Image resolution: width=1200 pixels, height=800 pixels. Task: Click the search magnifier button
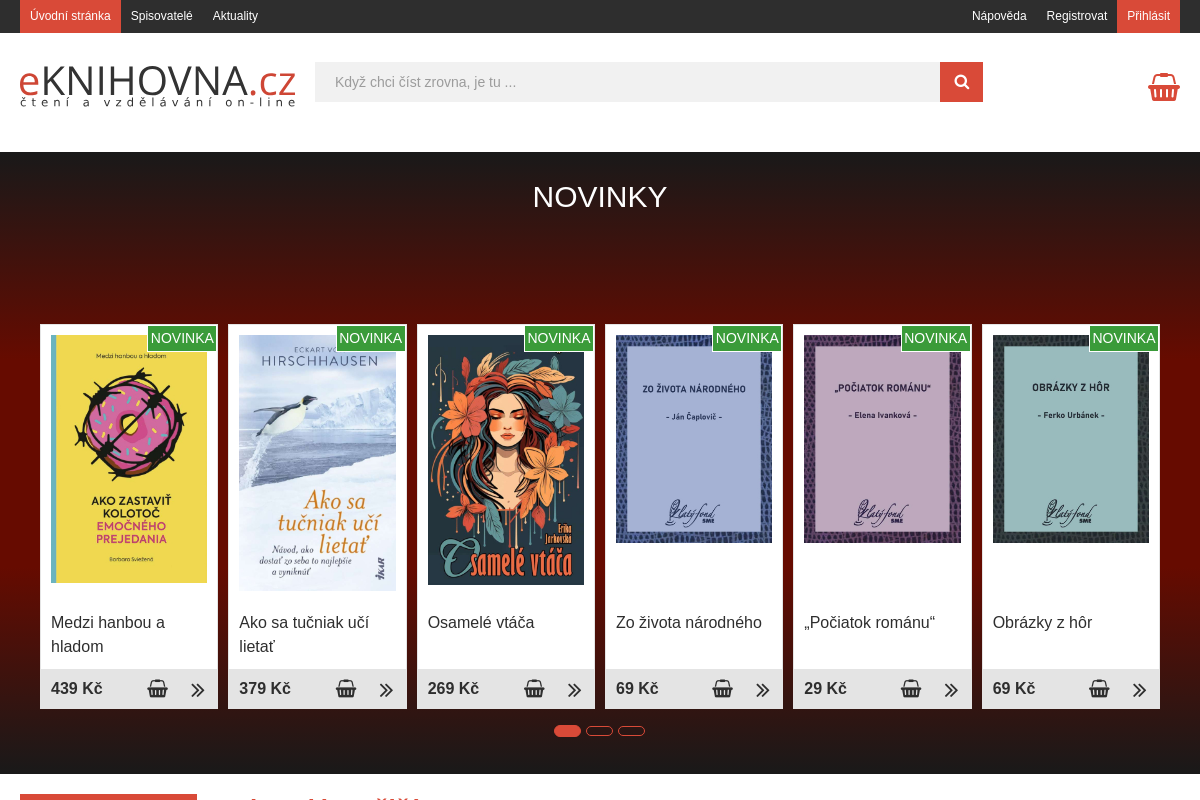pos(961,82)
